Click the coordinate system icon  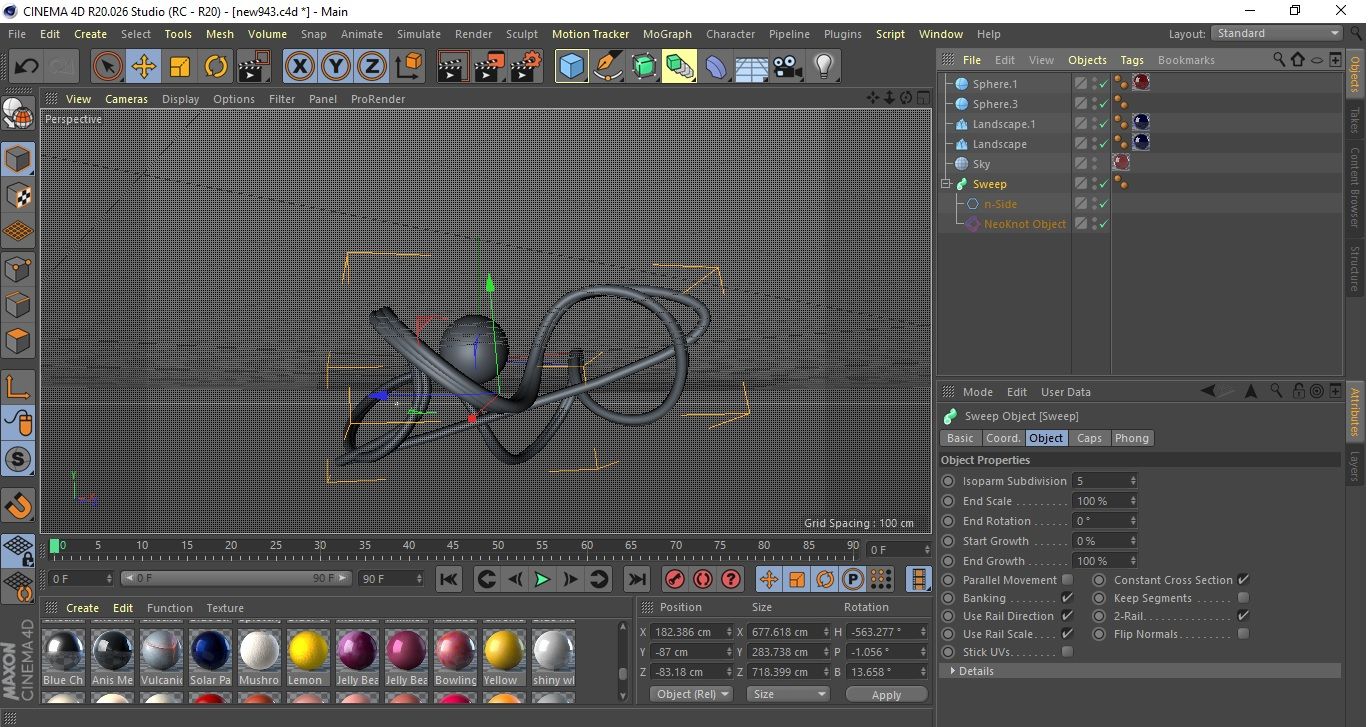pos(408,67)
